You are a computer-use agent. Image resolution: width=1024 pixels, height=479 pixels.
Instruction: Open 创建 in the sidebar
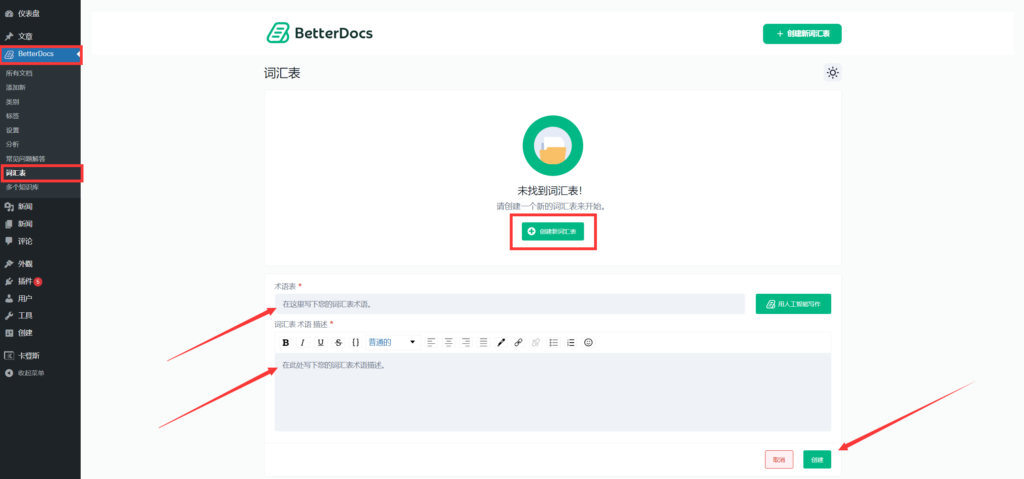(x=25, y=333)
